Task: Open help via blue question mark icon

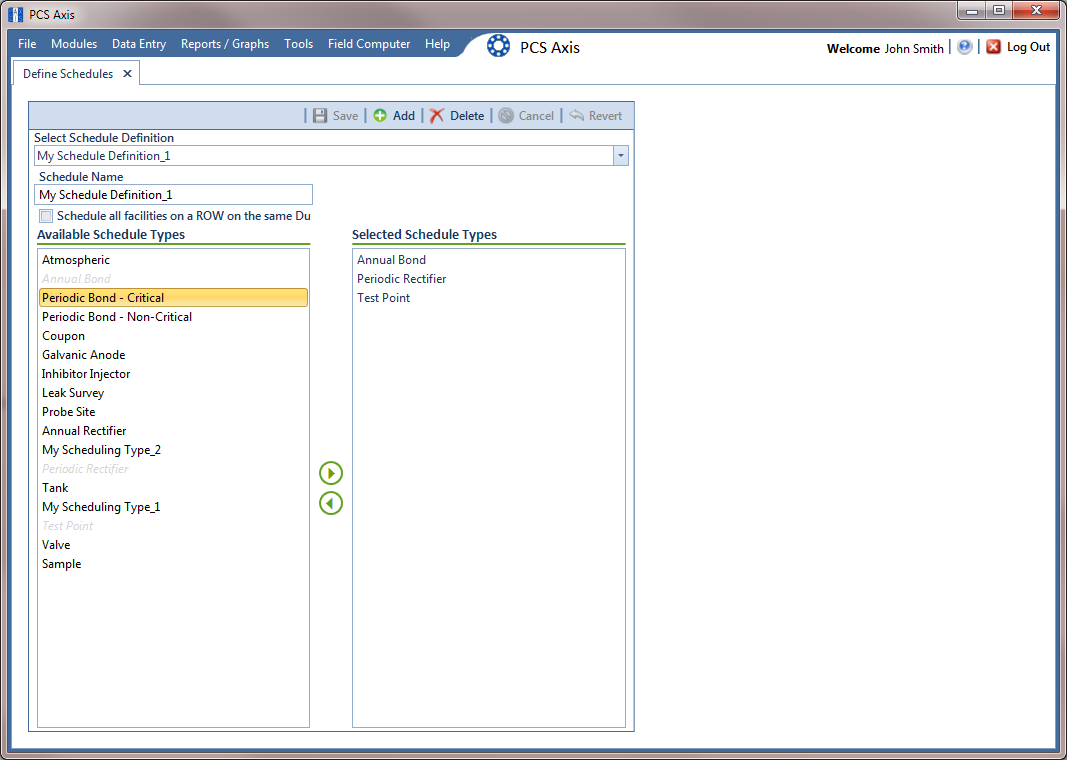Action: coord(964,47)
